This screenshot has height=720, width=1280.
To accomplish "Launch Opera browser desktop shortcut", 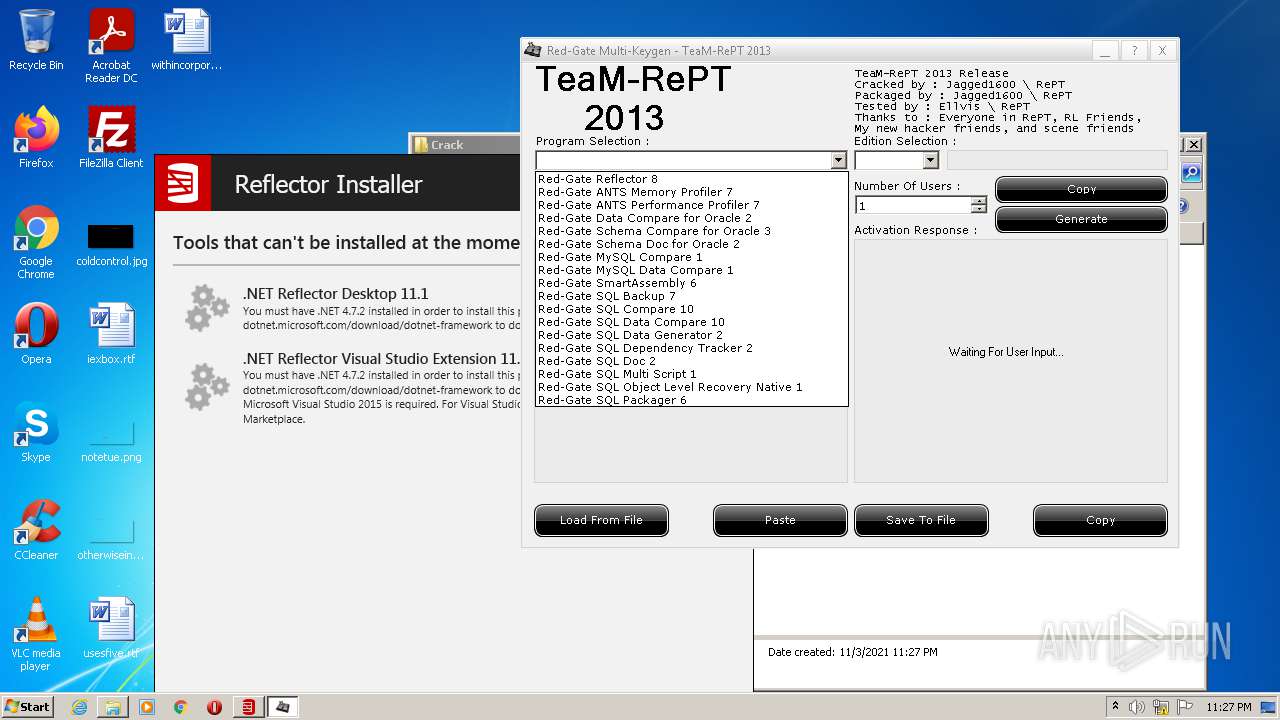I will tap(36, 334).
